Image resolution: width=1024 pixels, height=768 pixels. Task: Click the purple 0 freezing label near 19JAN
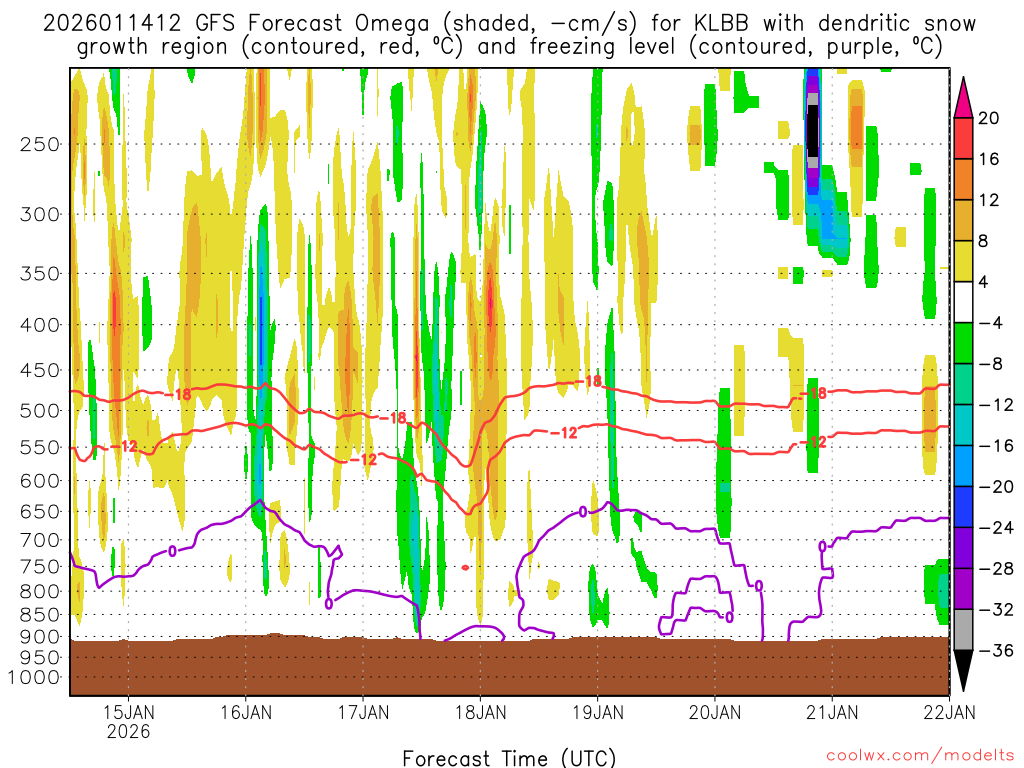point(583,512)
